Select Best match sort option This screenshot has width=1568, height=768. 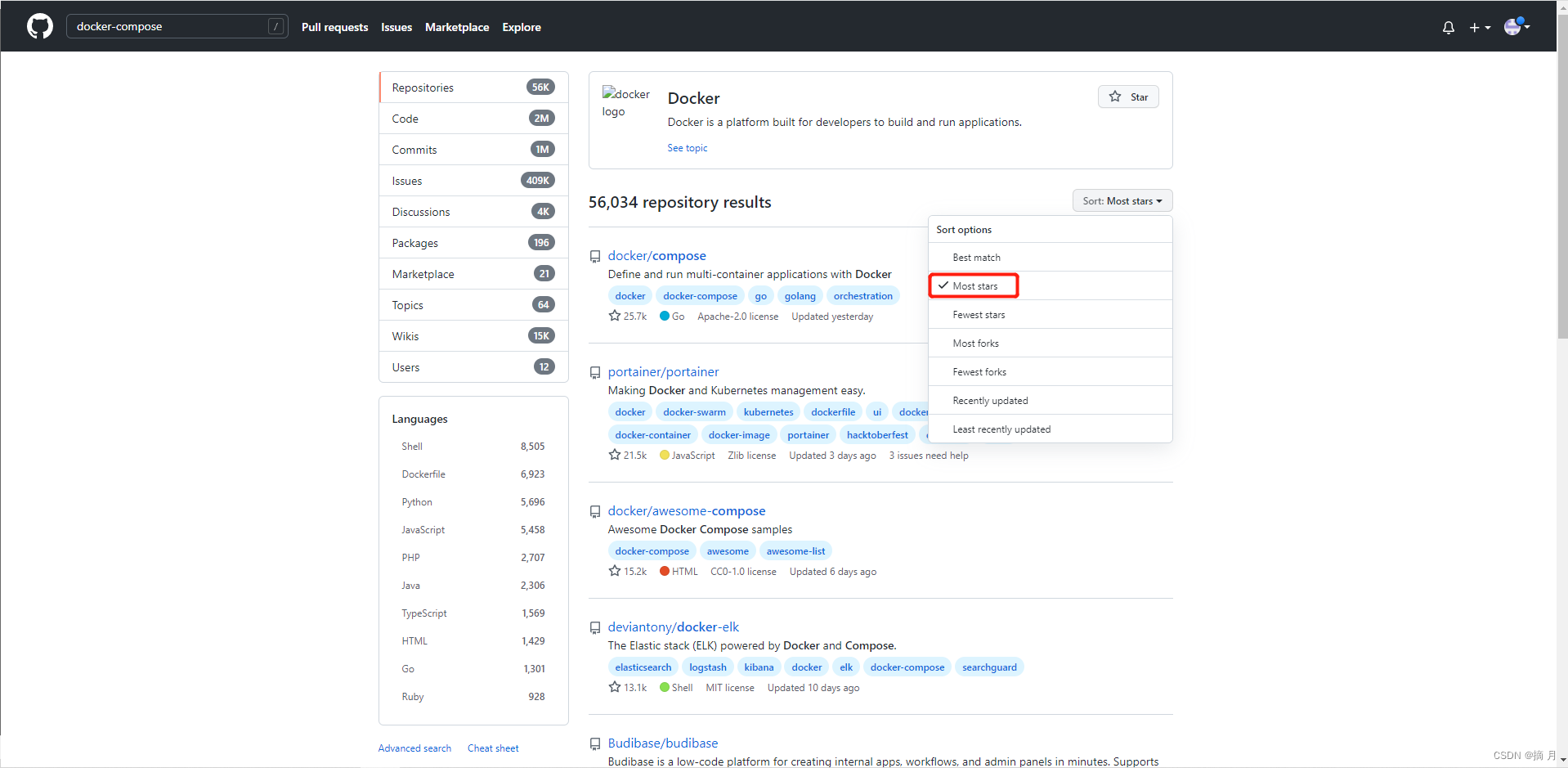point(1051,257)
